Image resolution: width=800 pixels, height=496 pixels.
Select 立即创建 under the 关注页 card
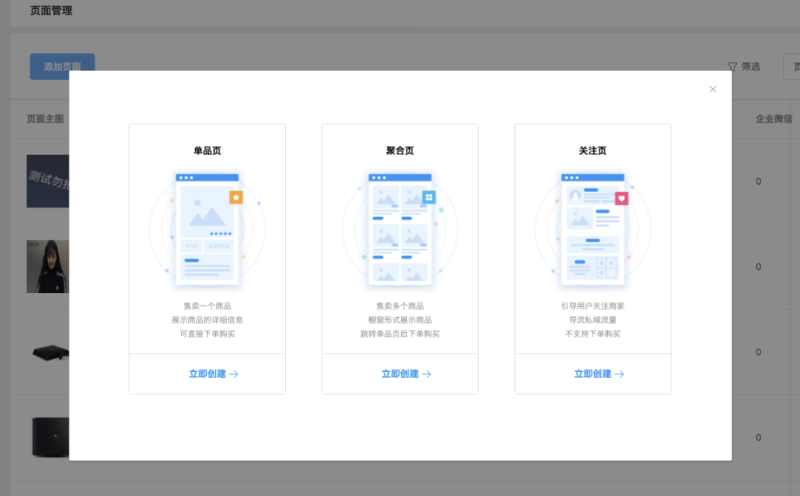(x=592, y=374)
